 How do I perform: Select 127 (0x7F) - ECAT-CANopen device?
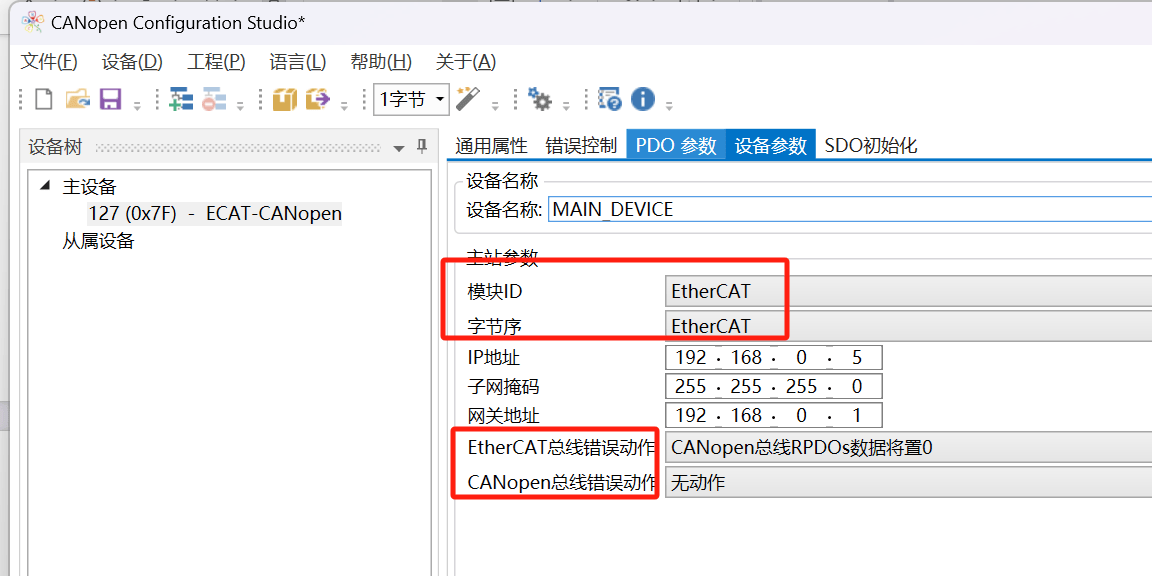pyautogui.click(x=215, y=214)
